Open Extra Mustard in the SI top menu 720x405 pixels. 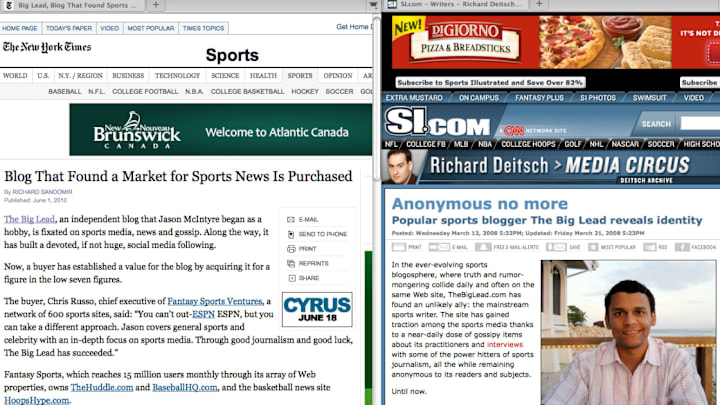[414, 98]
